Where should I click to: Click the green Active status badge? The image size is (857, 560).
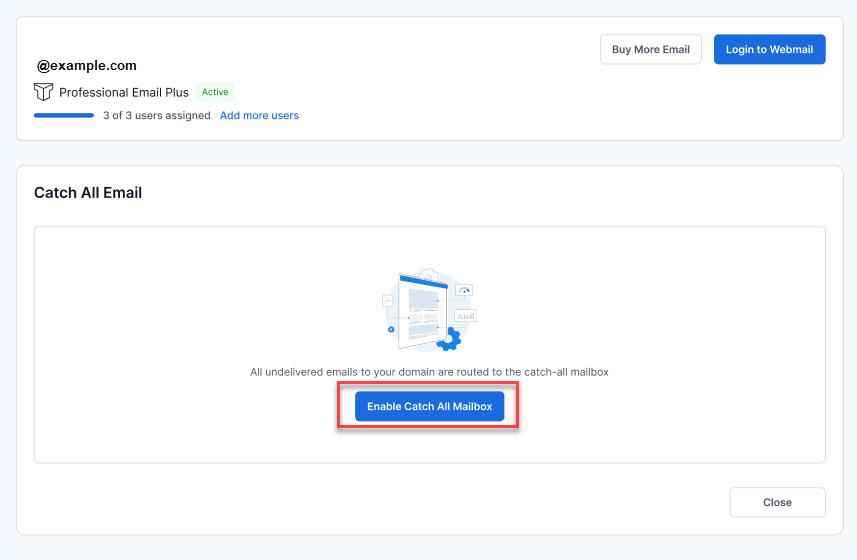click(x=215, y=92)
